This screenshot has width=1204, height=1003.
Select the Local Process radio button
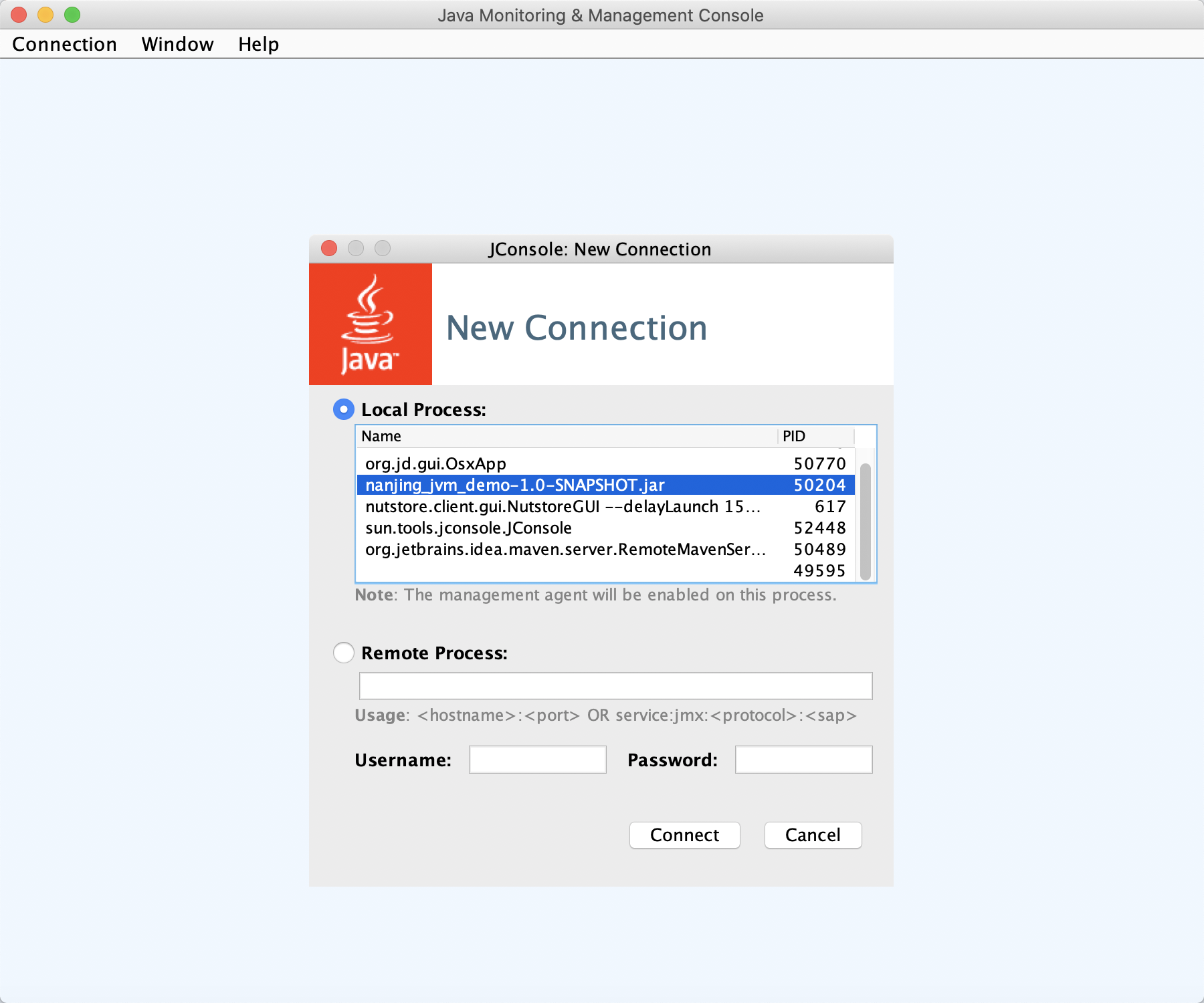coord(344,409)
